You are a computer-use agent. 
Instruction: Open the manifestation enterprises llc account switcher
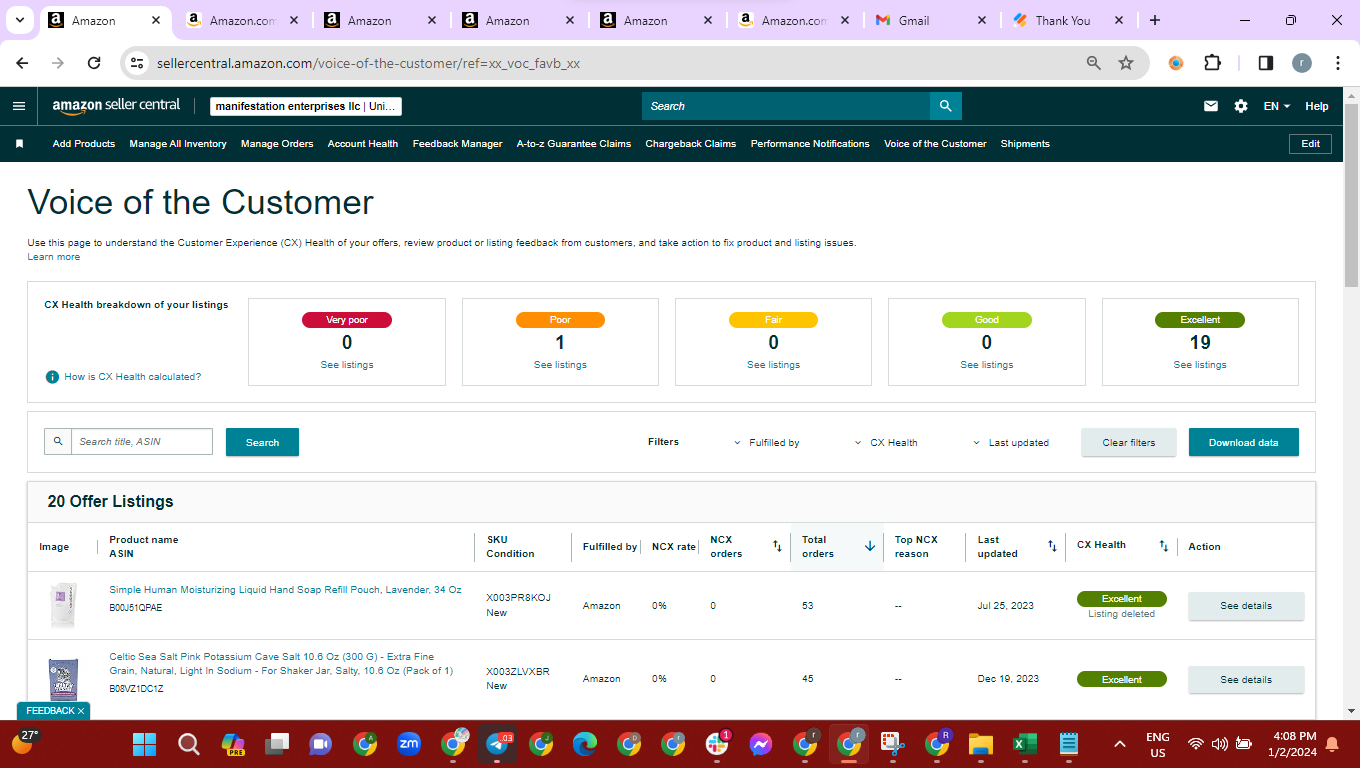pyautogui.click(x=306, y=106)
